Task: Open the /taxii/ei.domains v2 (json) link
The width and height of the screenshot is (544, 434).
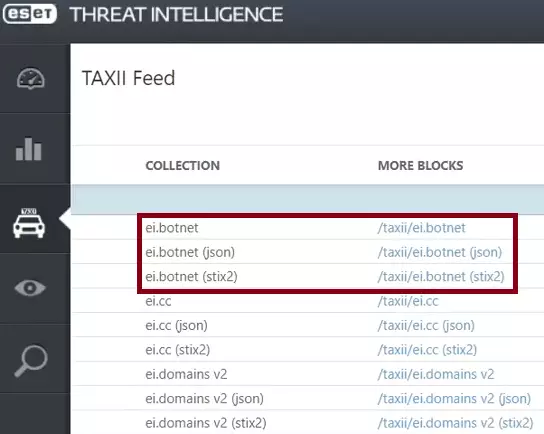Action: coord(454,399)
